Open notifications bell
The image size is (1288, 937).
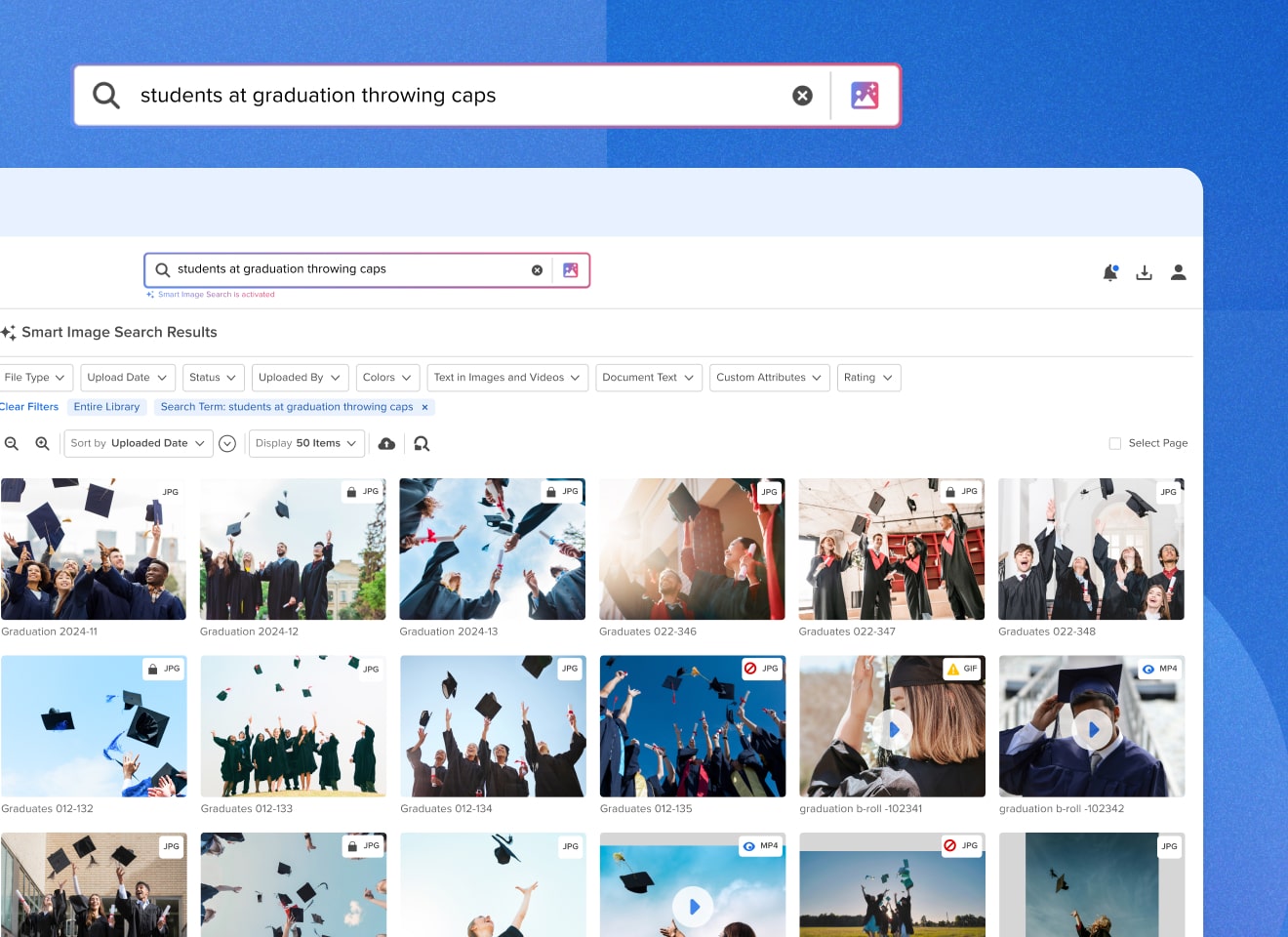coord(1110,272)
